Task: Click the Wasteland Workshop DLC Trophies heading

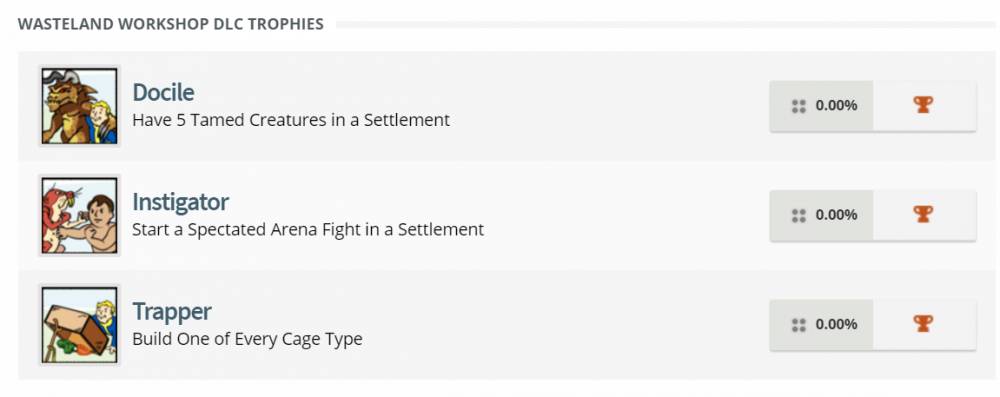Action: pos(171,24)
